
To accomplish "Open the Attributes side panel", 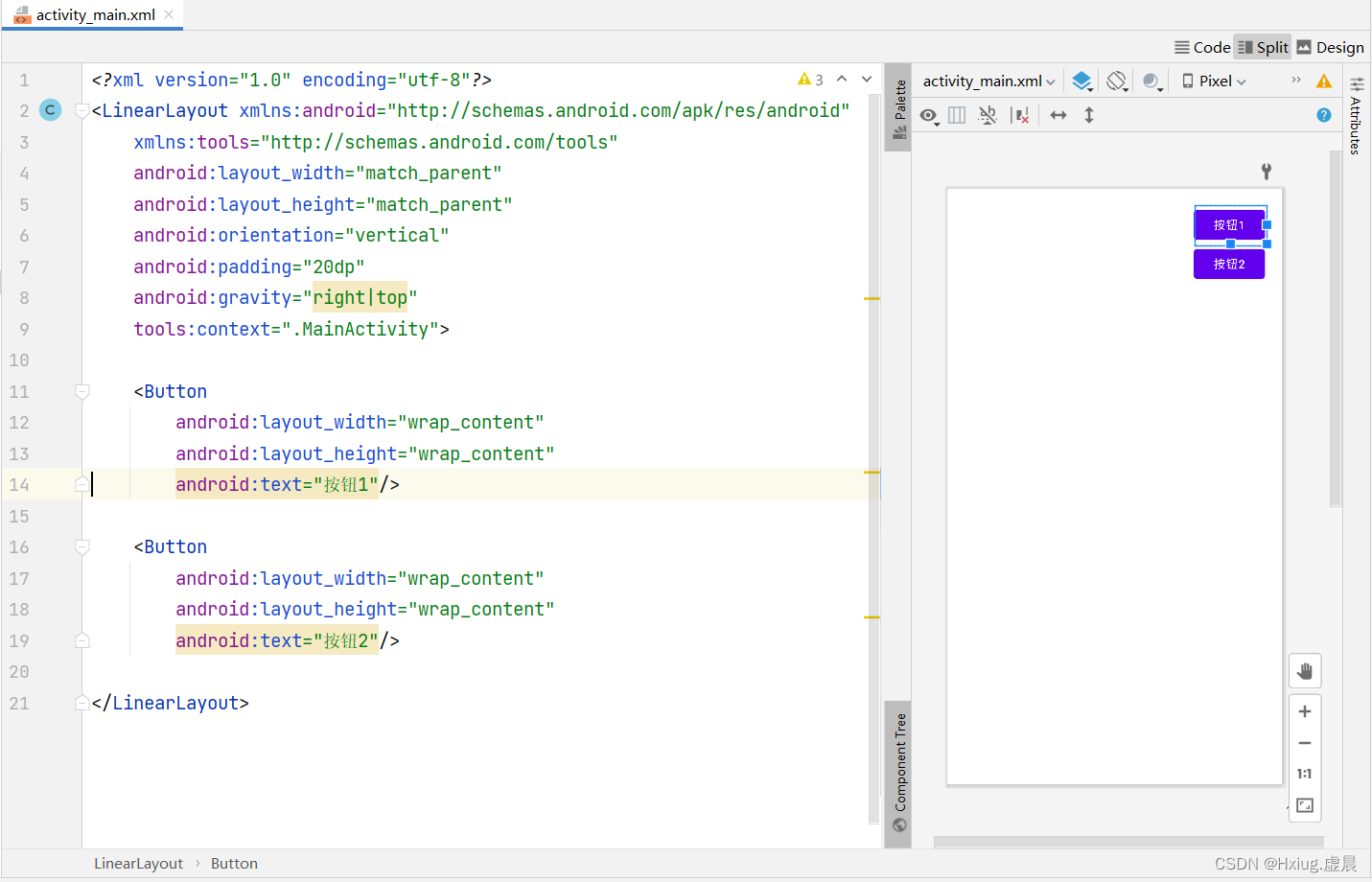I will coord(1356,116).
